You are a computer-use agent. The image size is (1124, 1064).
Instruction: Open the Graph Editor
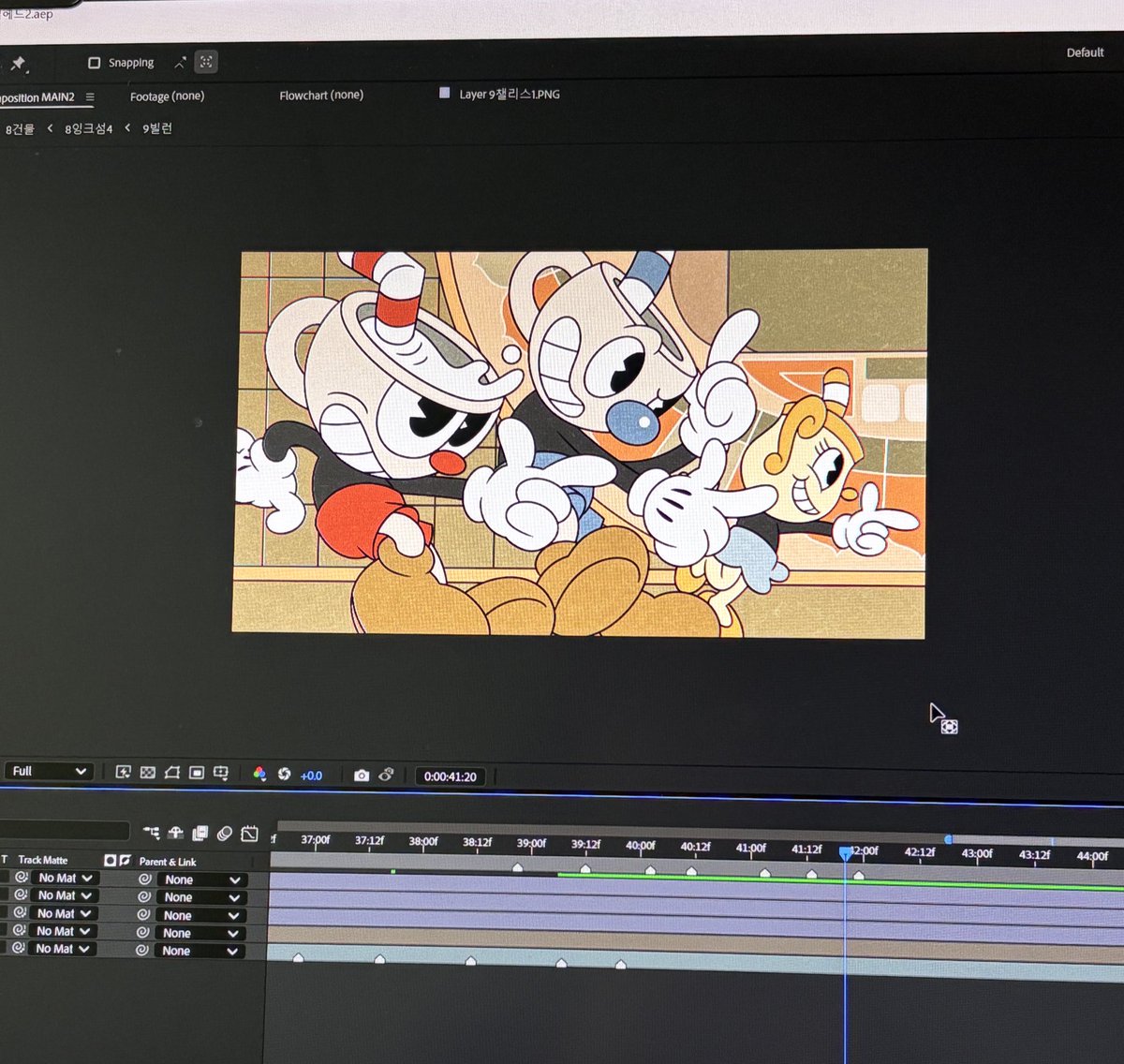[249, 833]
